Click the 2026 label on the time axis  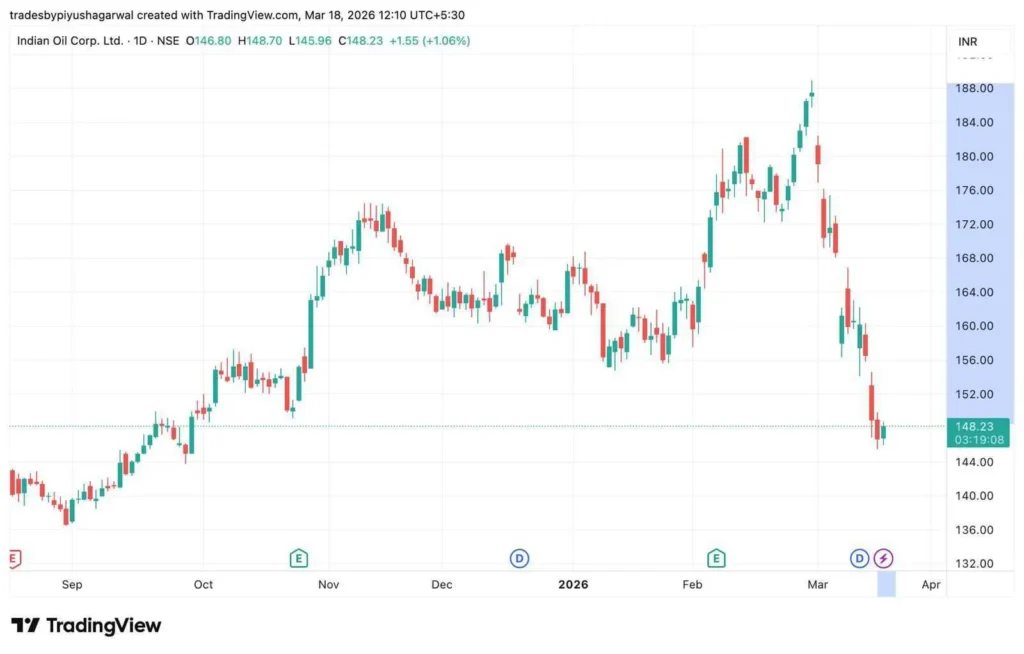574,584
